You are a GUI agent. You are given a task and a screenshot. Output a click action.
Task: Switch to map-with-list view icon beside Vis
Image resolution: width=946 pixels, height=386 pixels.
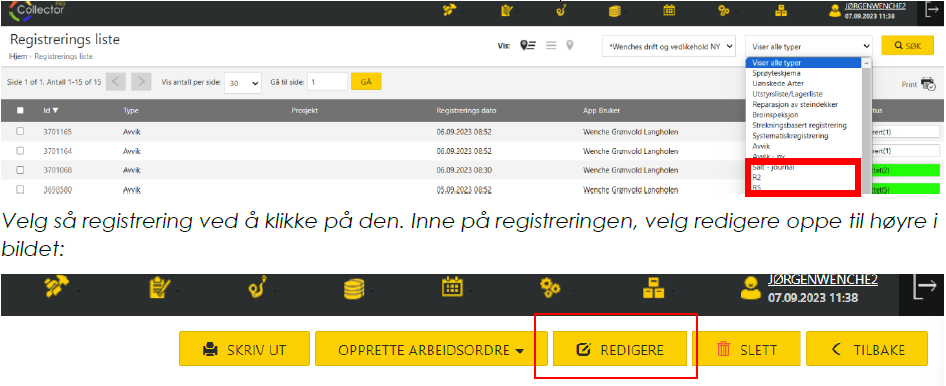[x=528, y=46]
